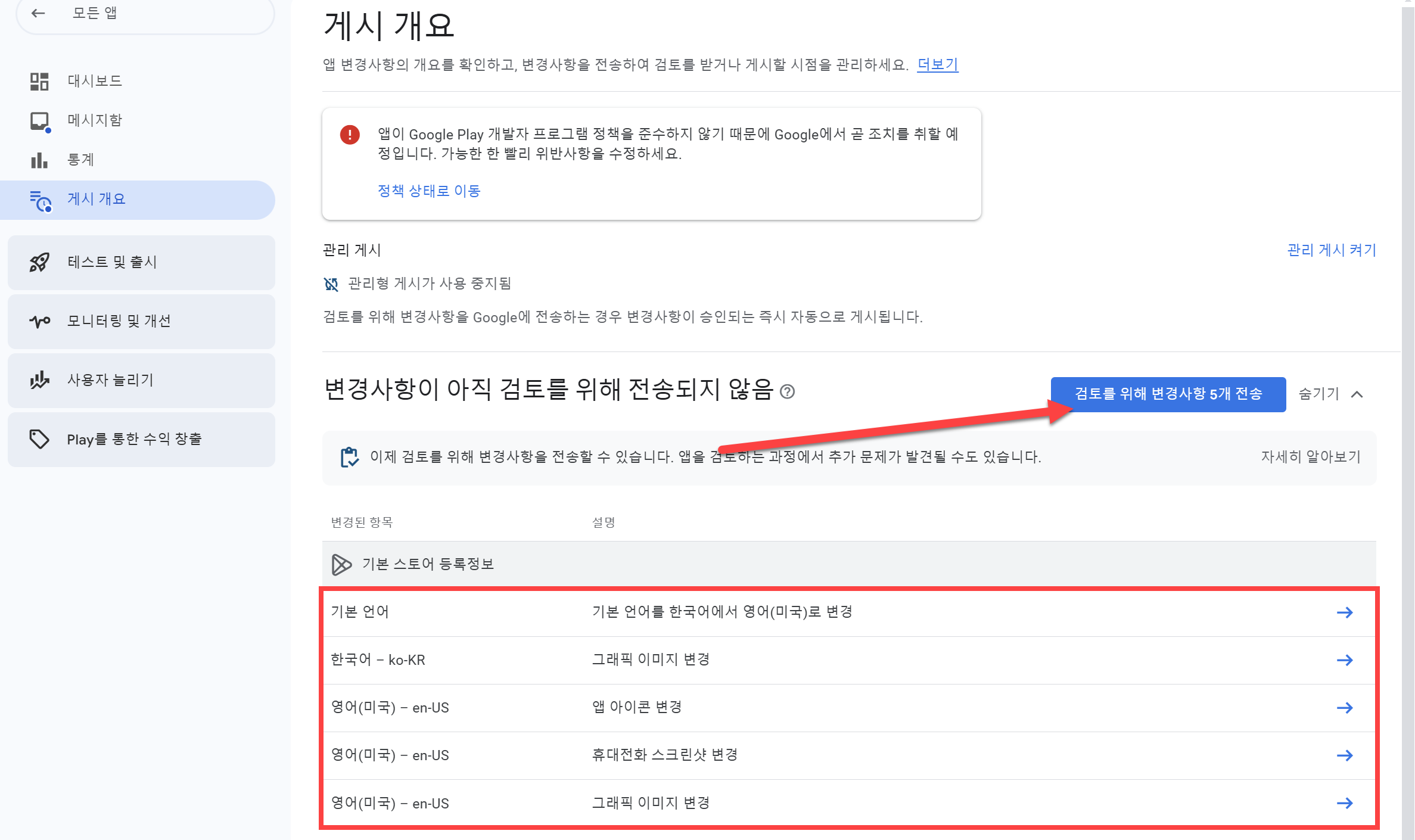Image resolution: width=1415 pixels, height=840 pixels.
Task: Click the help question mark icon beside heading
Action: point(787,392)
